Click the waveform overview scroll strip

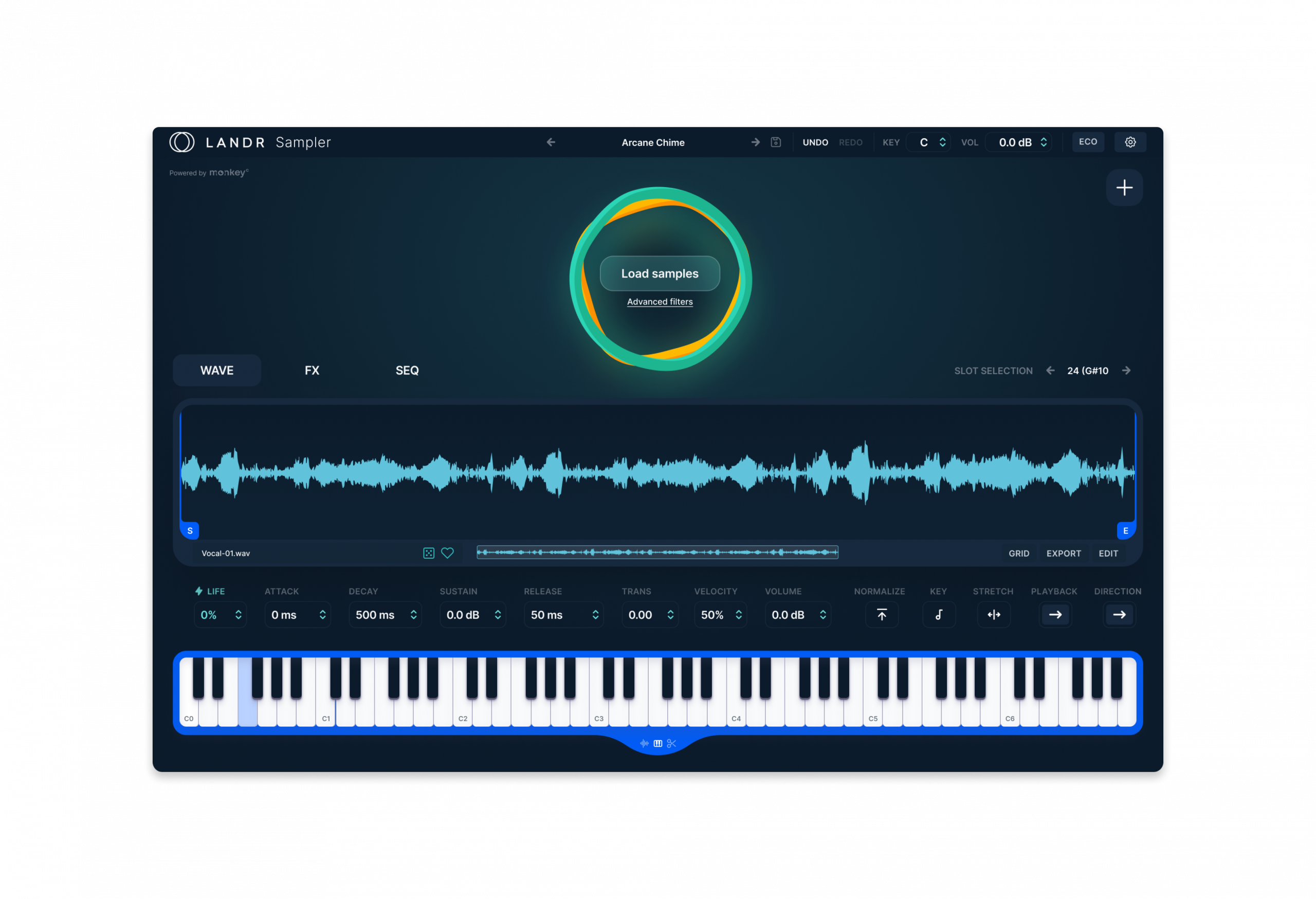657,553
